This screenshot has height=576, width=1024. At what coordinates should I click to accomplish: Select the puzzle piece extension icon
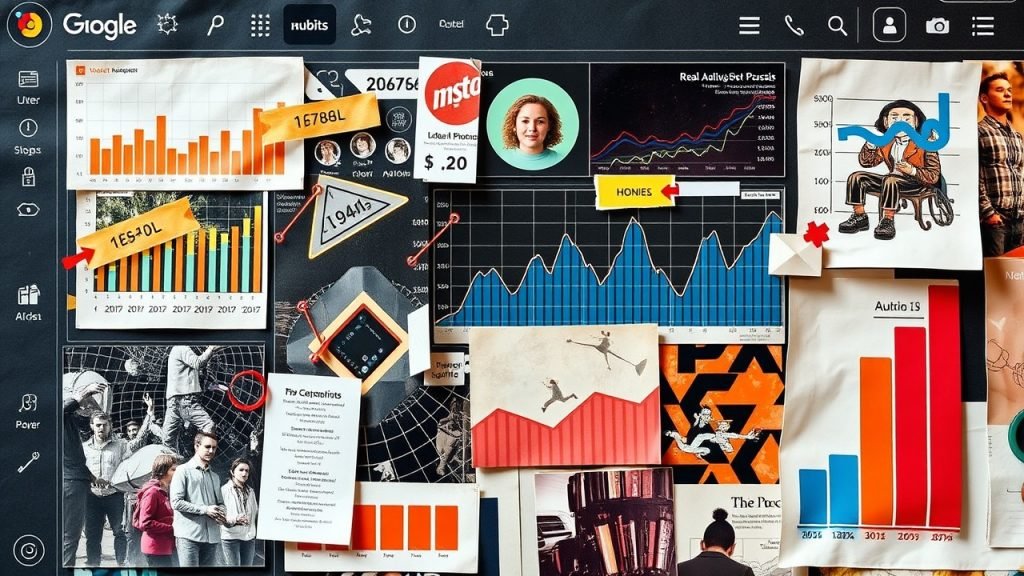point(497,25)
